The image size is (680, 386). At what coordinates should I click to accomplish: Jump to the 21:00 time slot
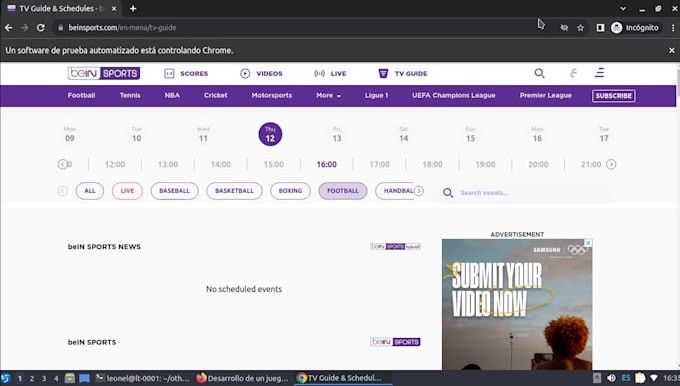pos(591,164)
